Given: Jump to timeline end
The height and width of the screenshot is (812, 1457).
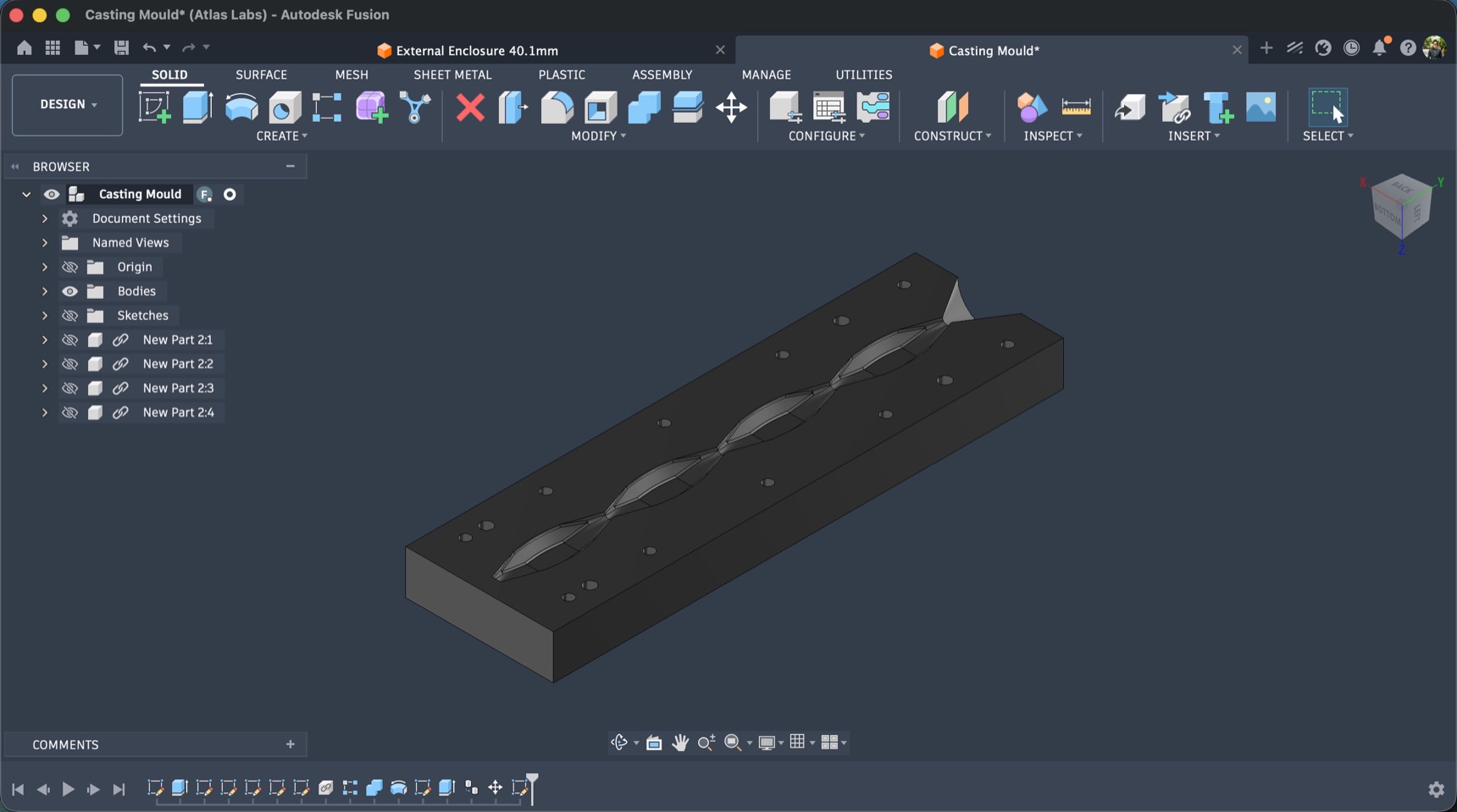Looking at the screenshot, I should click(119, 789).
